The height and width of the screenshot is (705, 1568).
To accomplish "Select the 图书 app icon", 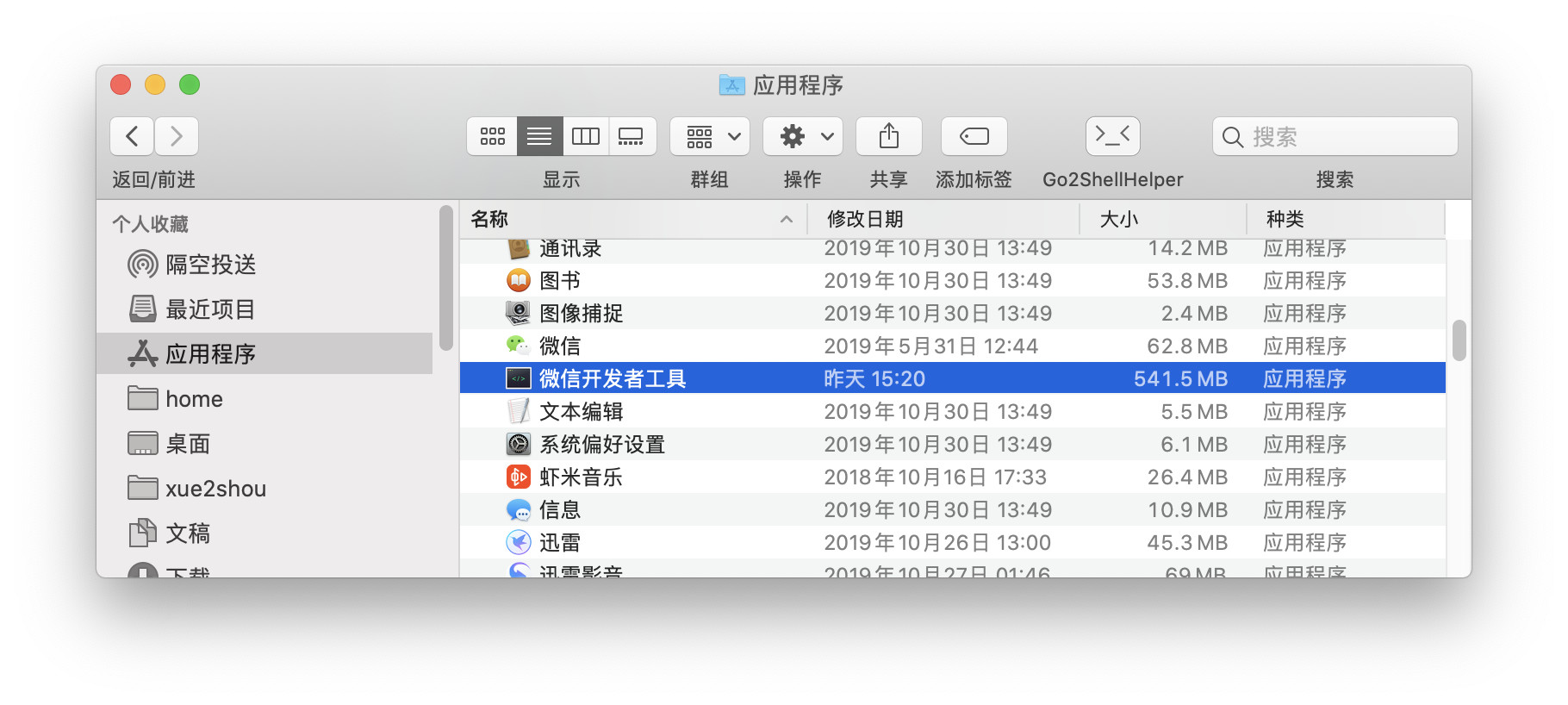I will [x=519, y=280].
